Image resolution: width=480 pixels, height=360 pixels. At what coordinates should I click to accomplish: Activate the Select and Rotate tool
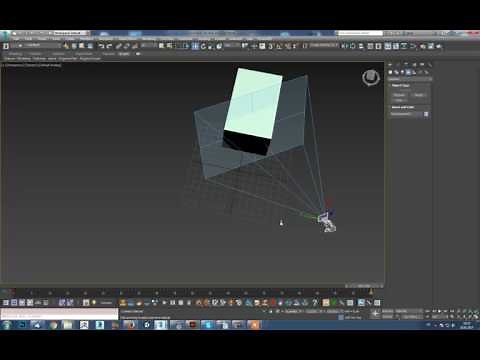pos(203,46)
